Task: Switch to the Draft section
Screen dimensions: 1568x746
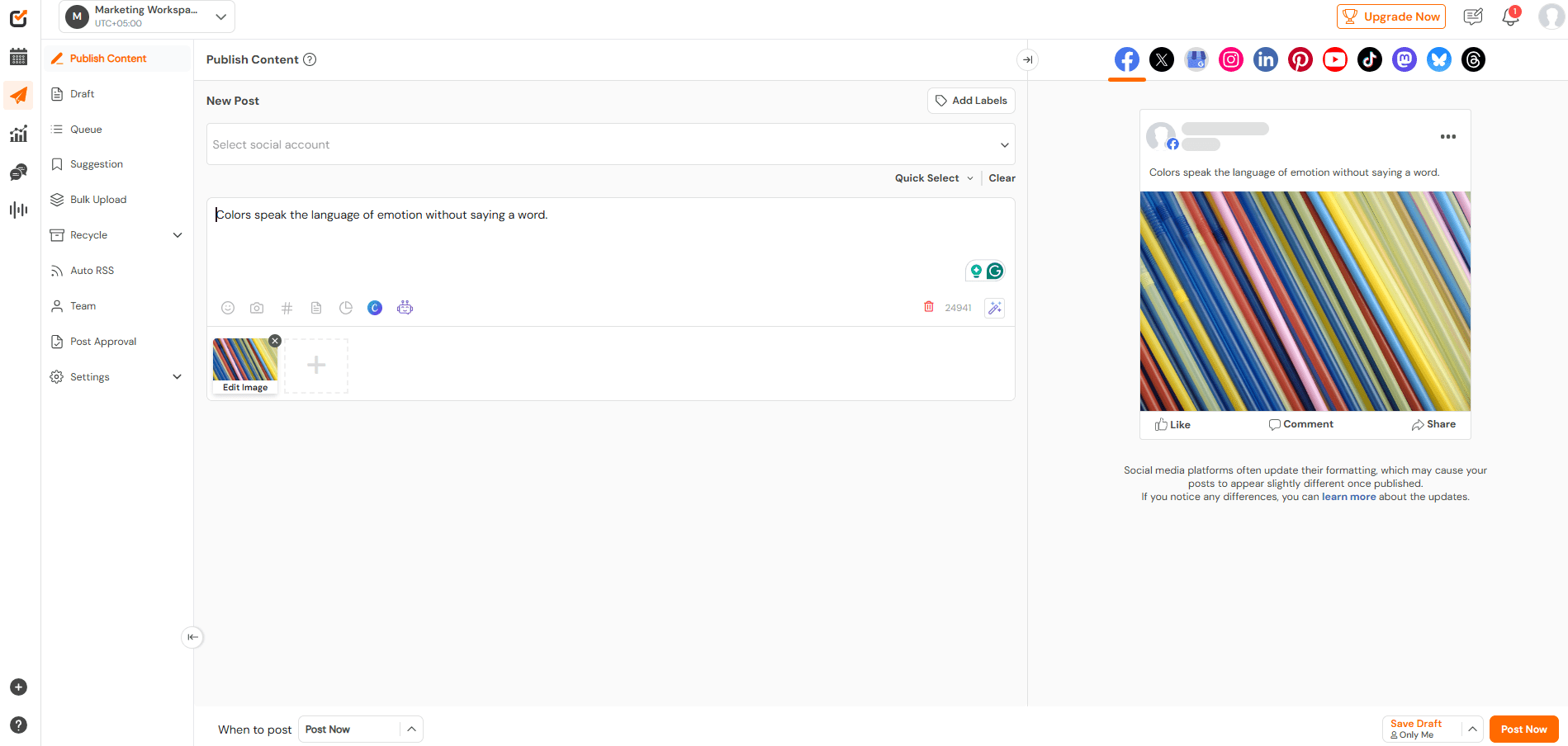Action: (81, 93)
